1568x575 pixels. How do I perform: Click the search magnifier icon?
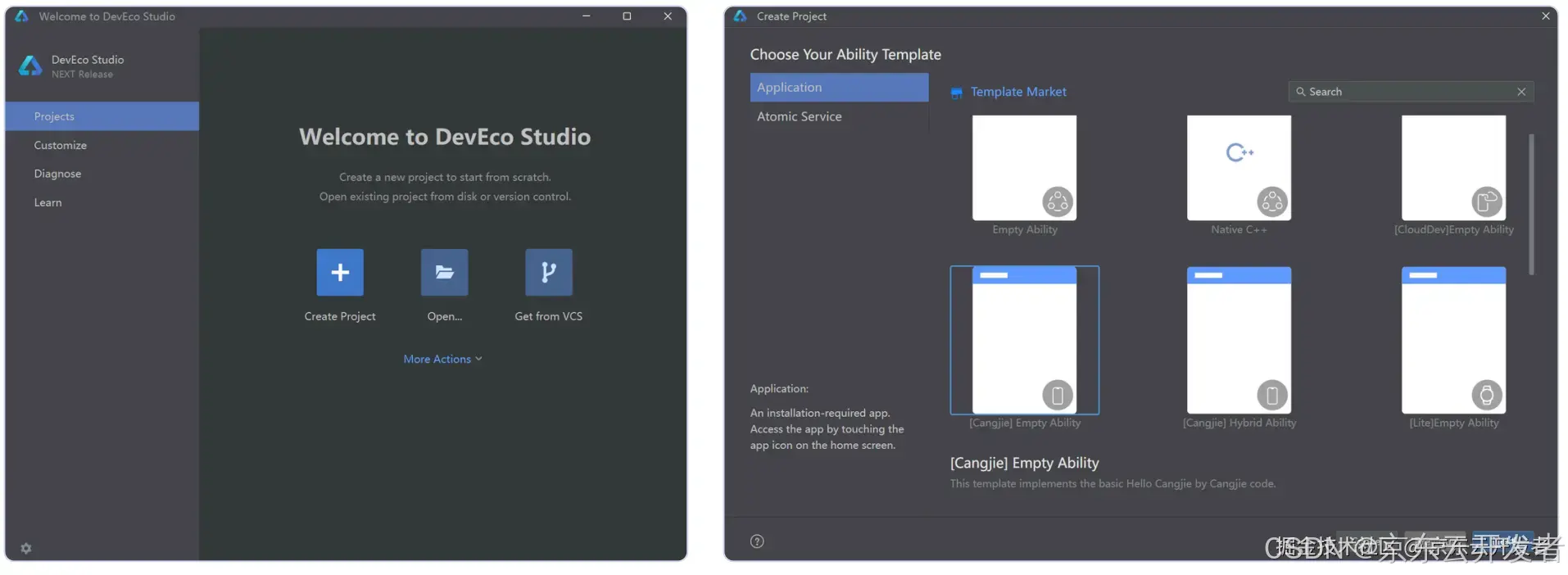click(x=1300, y=92)
